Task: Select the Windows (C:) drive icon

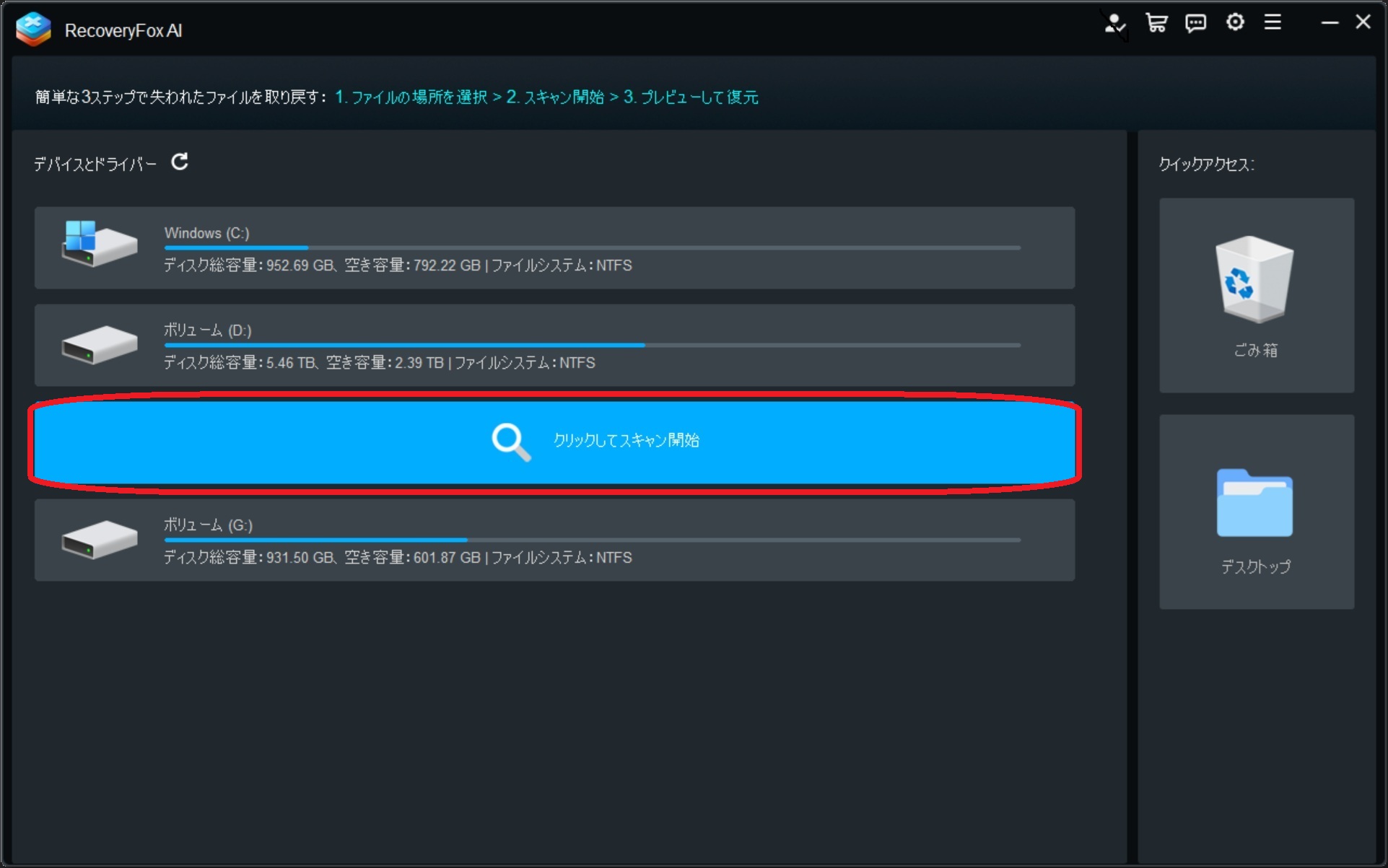Action: pyautogui.click(x=99, y=245)
